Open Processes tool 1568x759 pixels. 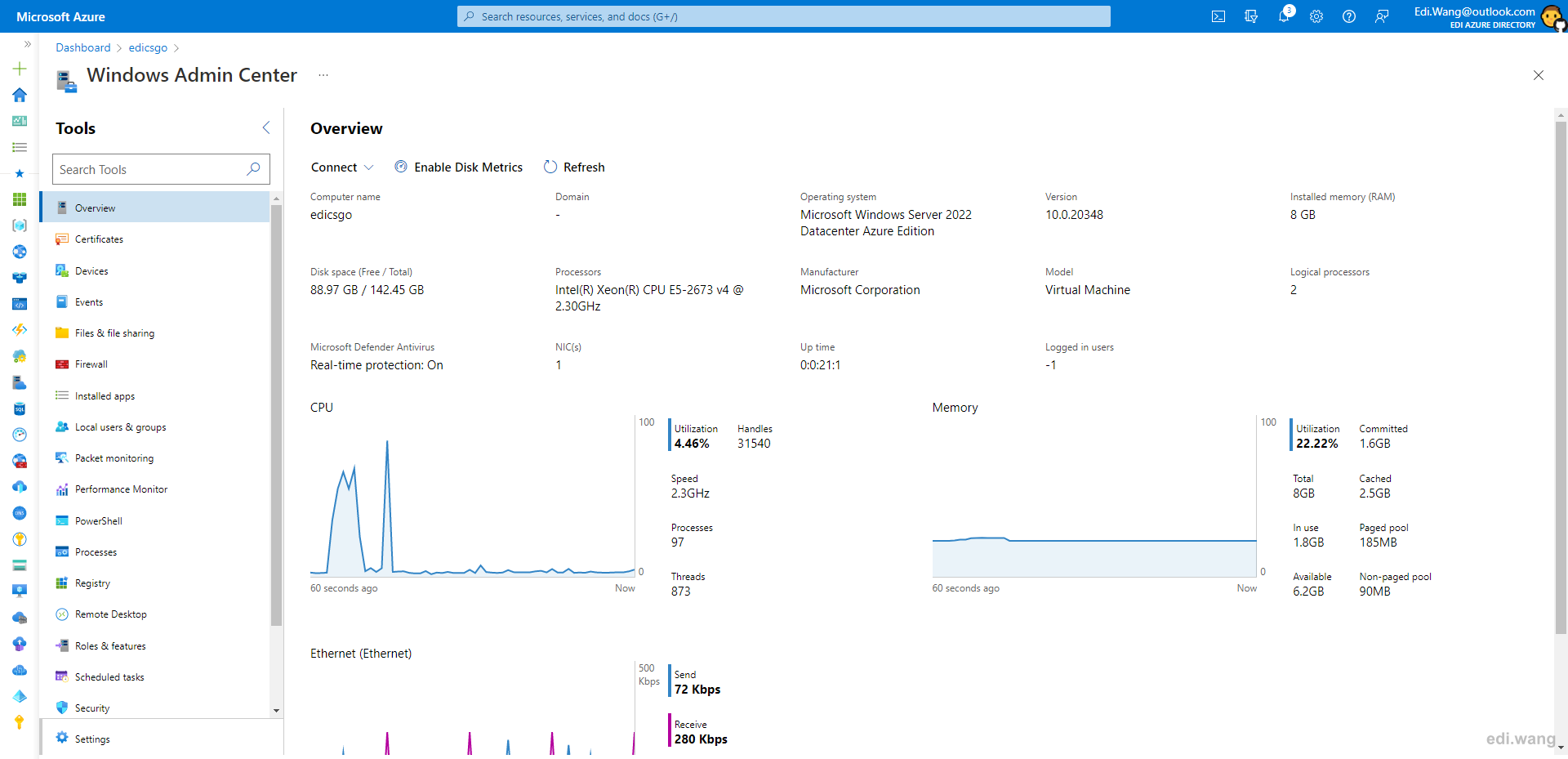155,552
